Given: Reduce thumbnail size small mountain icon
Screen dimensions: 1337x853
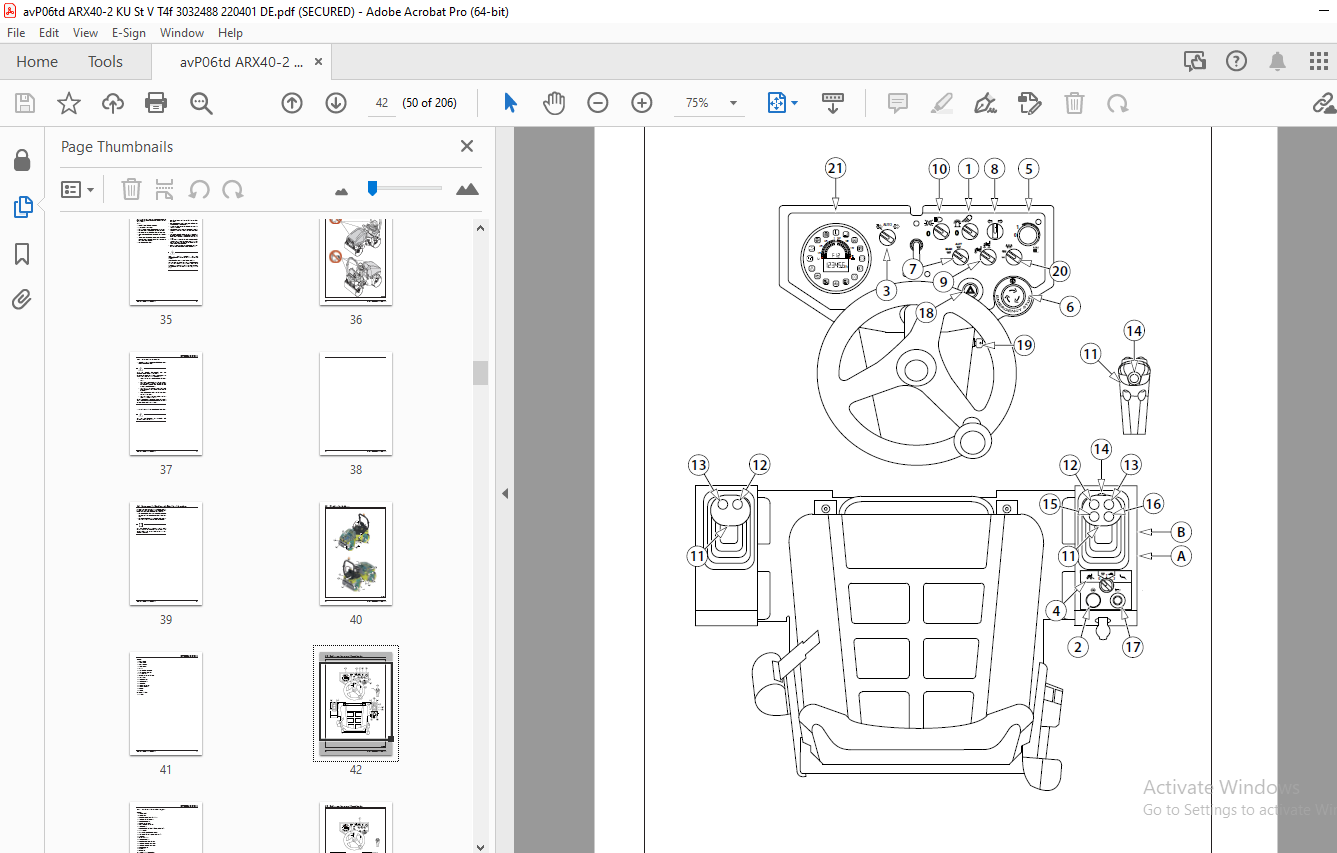Looking at the screenshot, I should point(342,190).
